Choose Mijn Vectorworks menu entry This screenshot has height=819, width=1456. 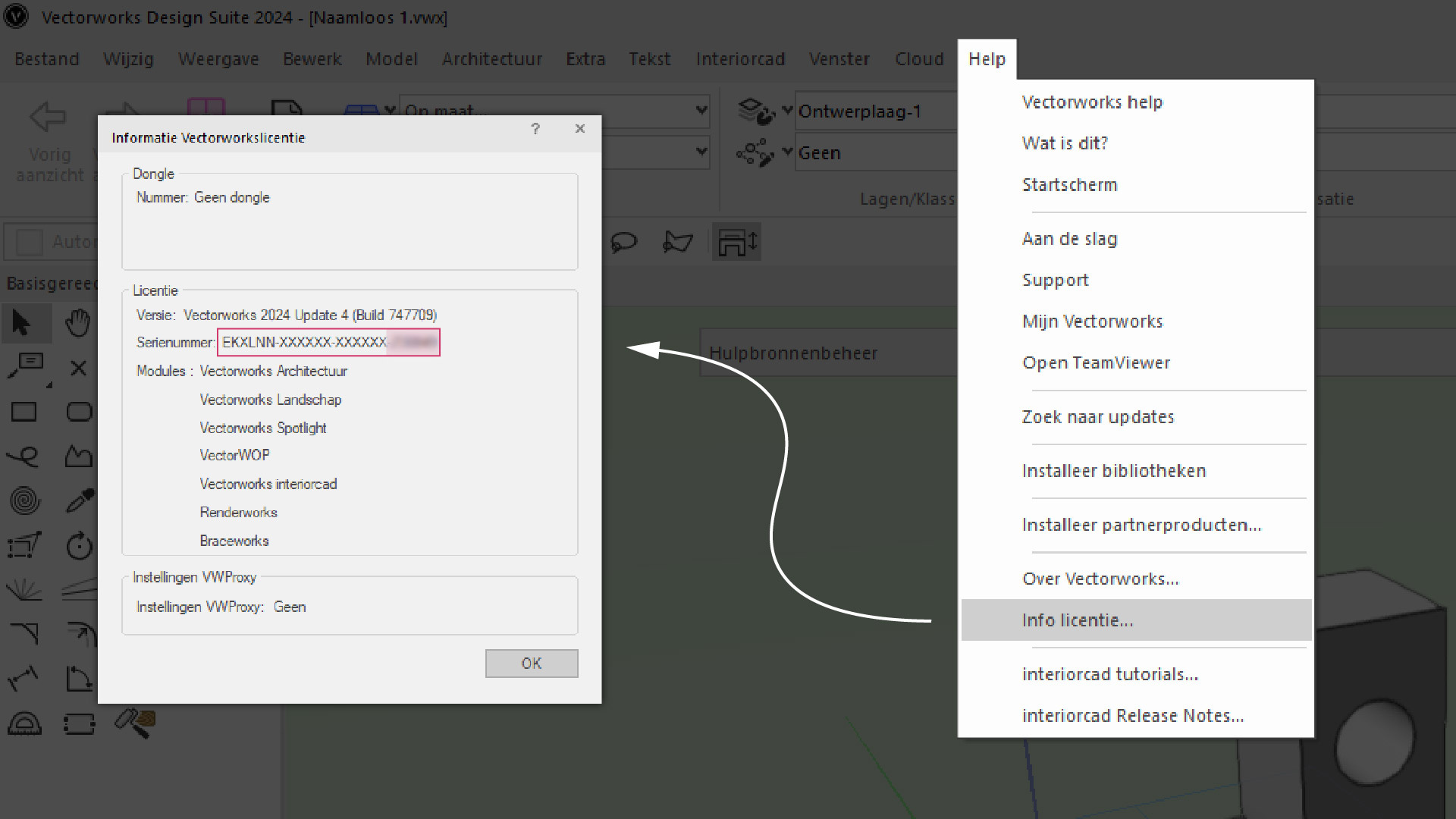(x=1136, y=322)
